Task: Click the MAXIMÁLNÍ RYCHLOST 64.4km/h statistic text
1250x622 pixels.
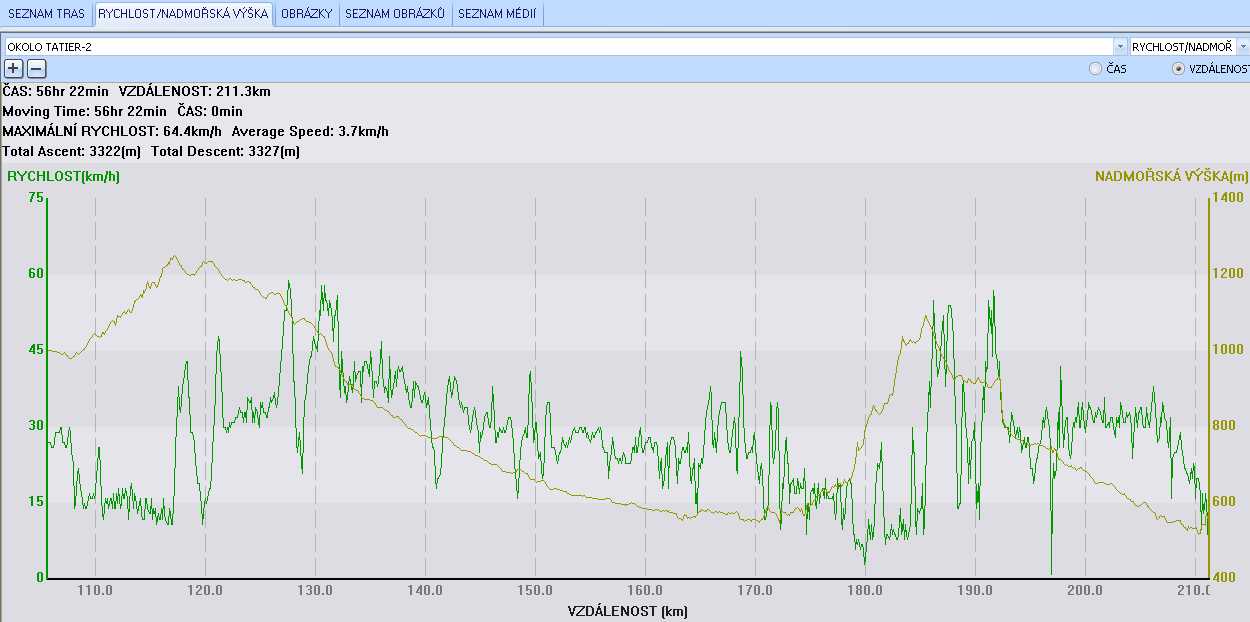Action: coord(114,131)
